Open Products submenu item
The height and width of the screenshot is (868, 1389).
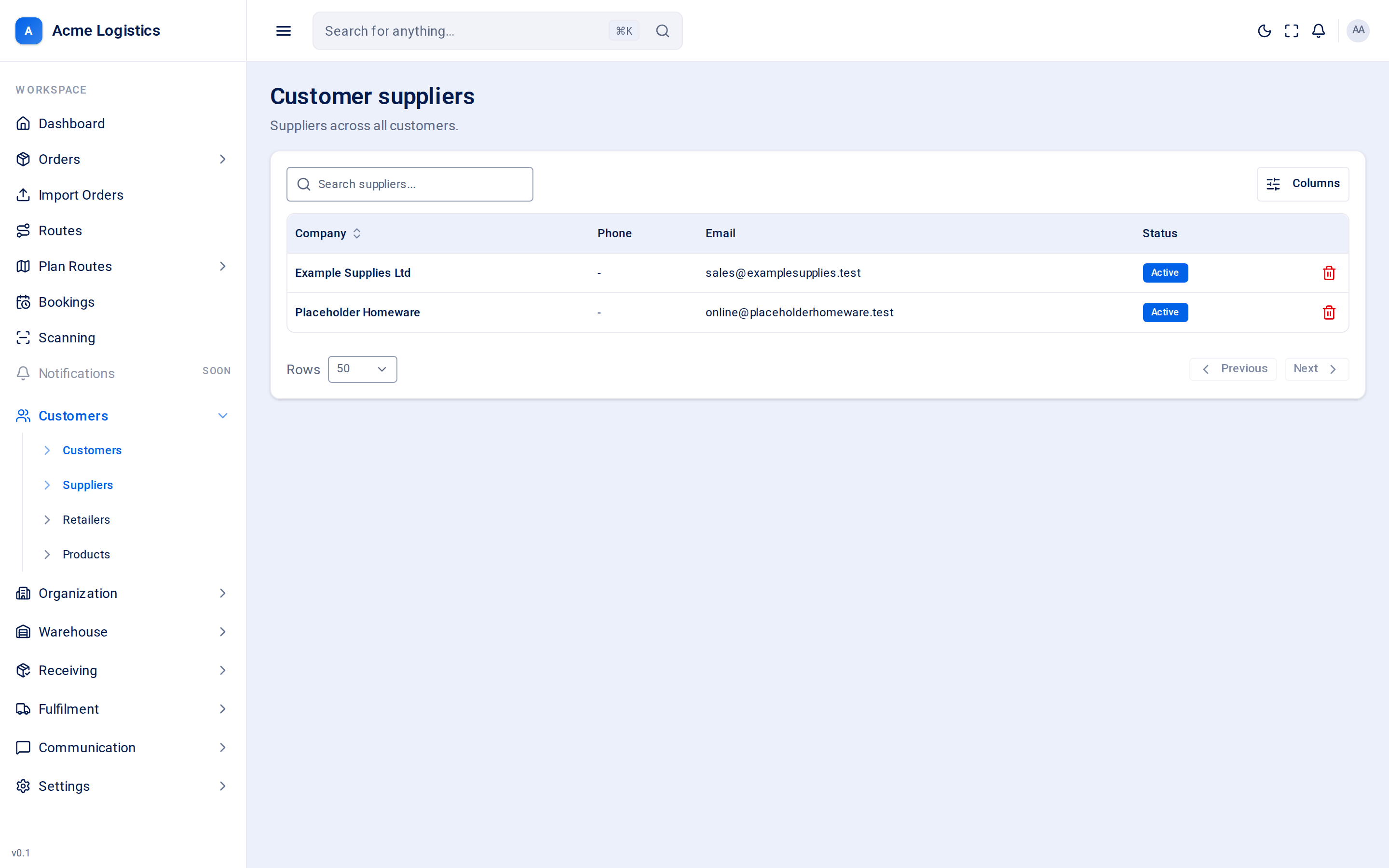(x=86, y=555)
